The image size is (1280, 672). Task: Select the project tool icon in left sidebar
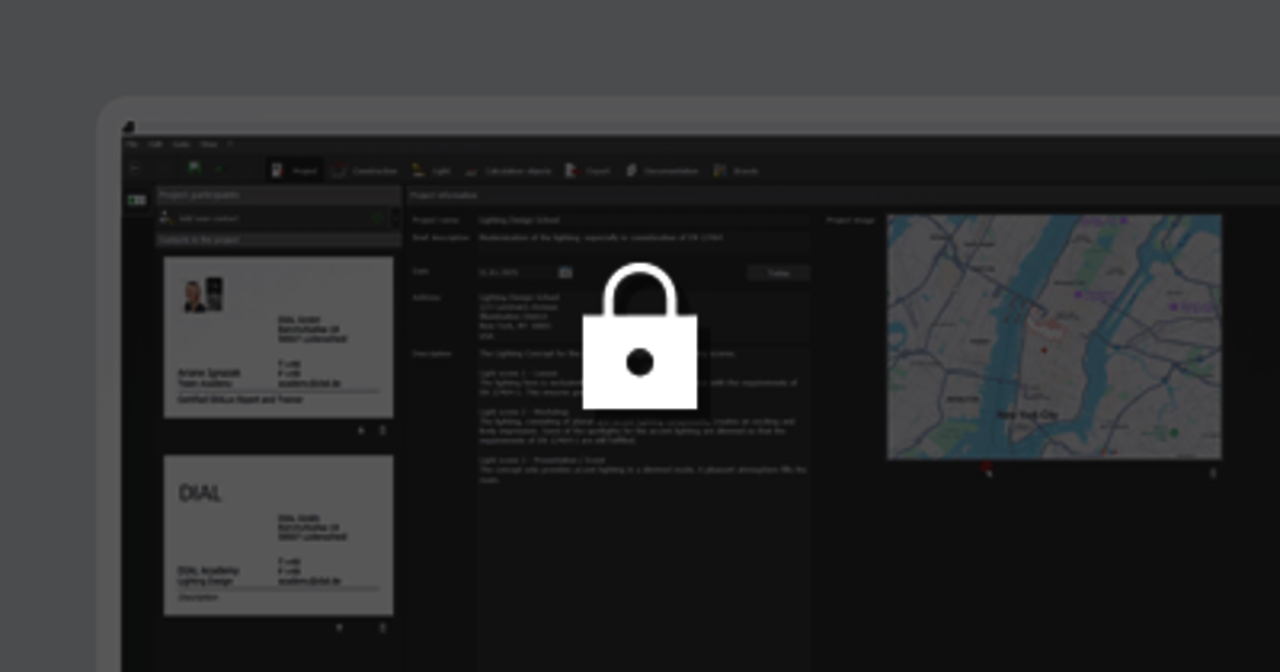137,200
